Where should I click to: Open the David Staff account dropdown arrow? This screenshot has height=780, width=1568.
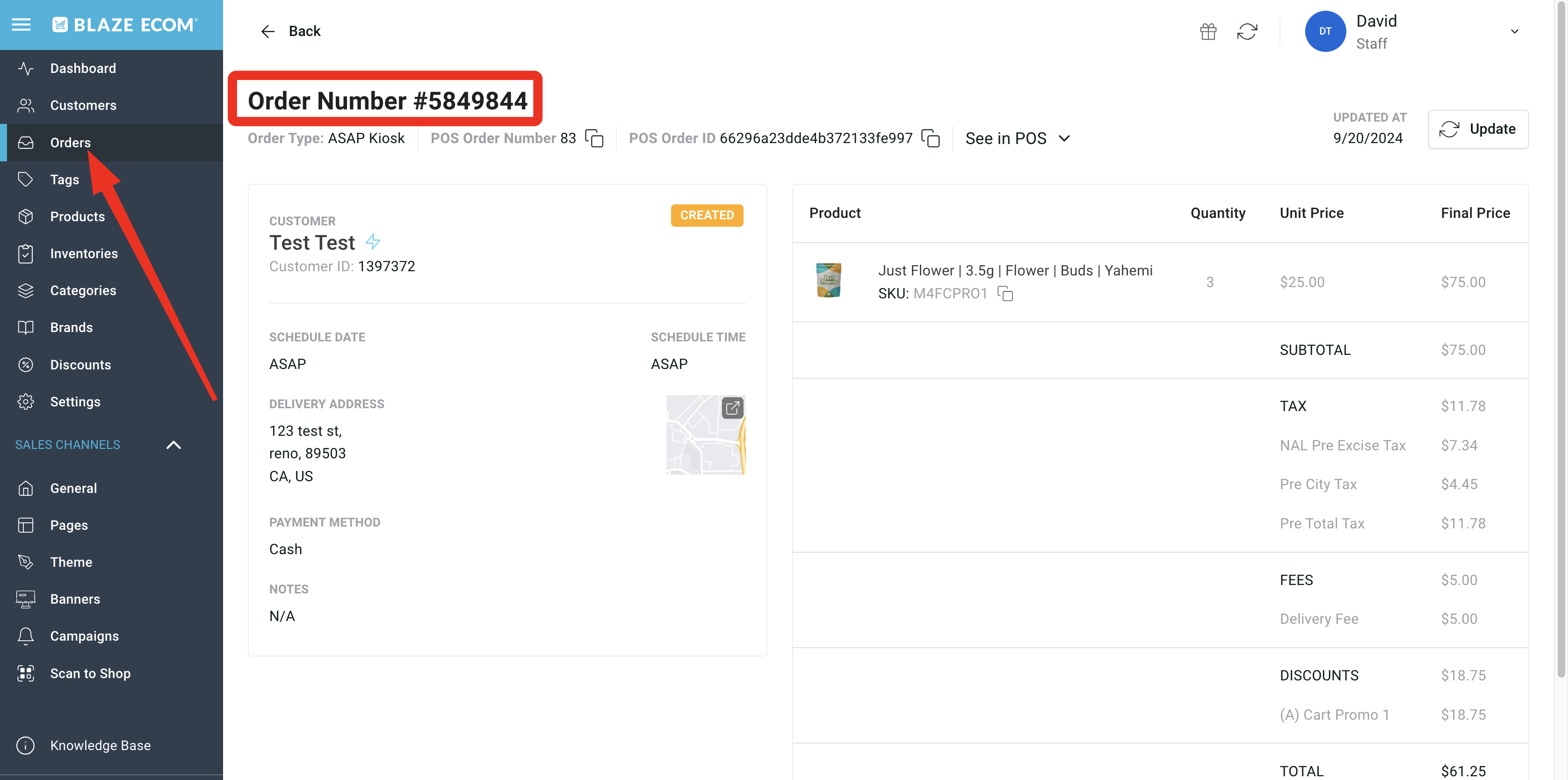tap(1514, 31)
